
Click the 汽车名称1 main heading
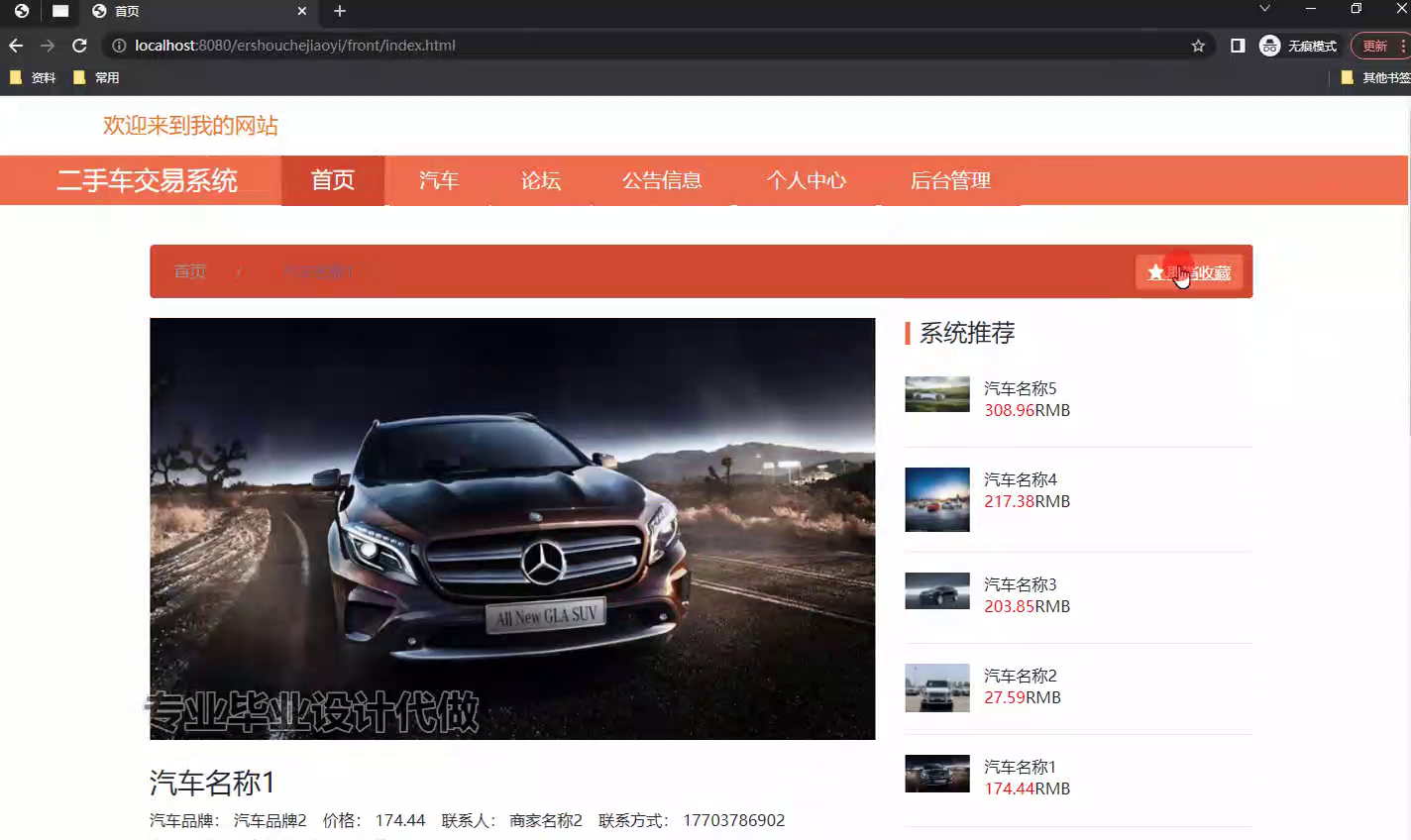pos(212,783)
